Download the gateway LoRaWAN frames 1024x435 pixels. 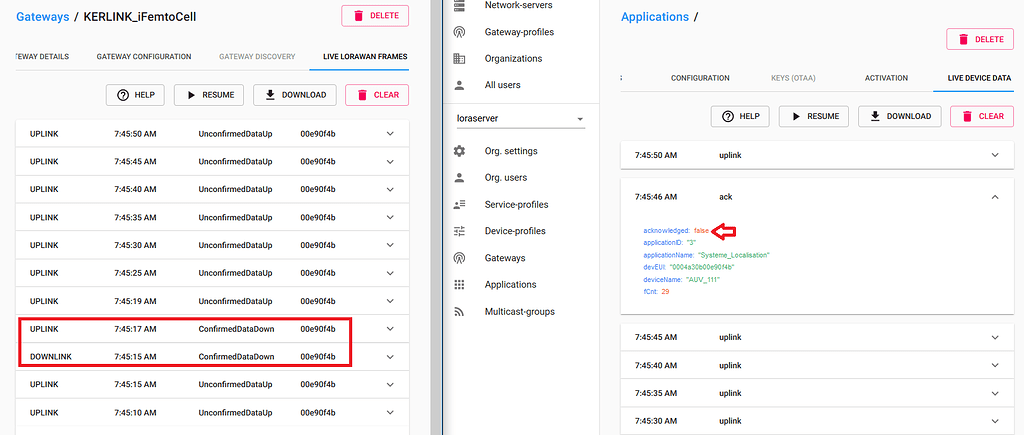(x=295, y=95)
